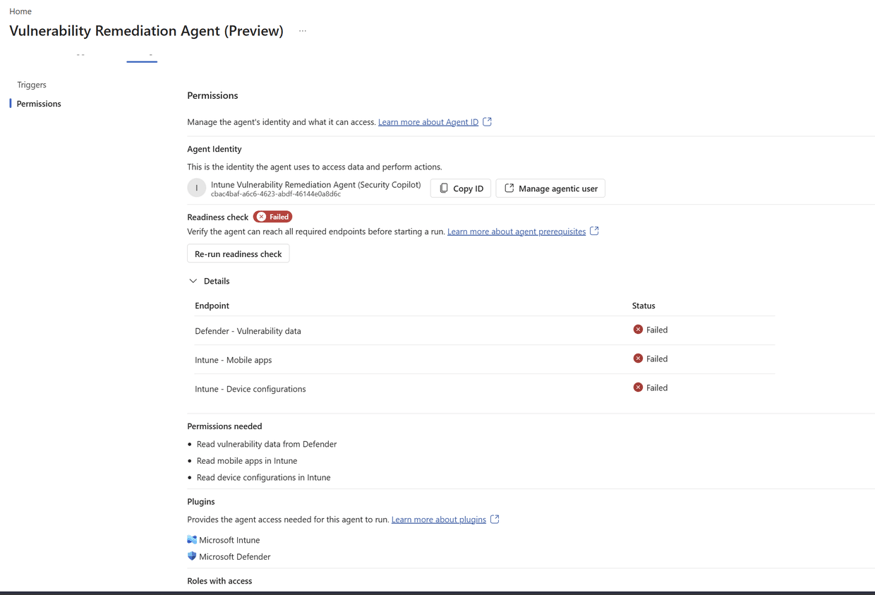Click the Endpoint column header
The height and width of the screenshot is (595, 875).
(212, 306)
